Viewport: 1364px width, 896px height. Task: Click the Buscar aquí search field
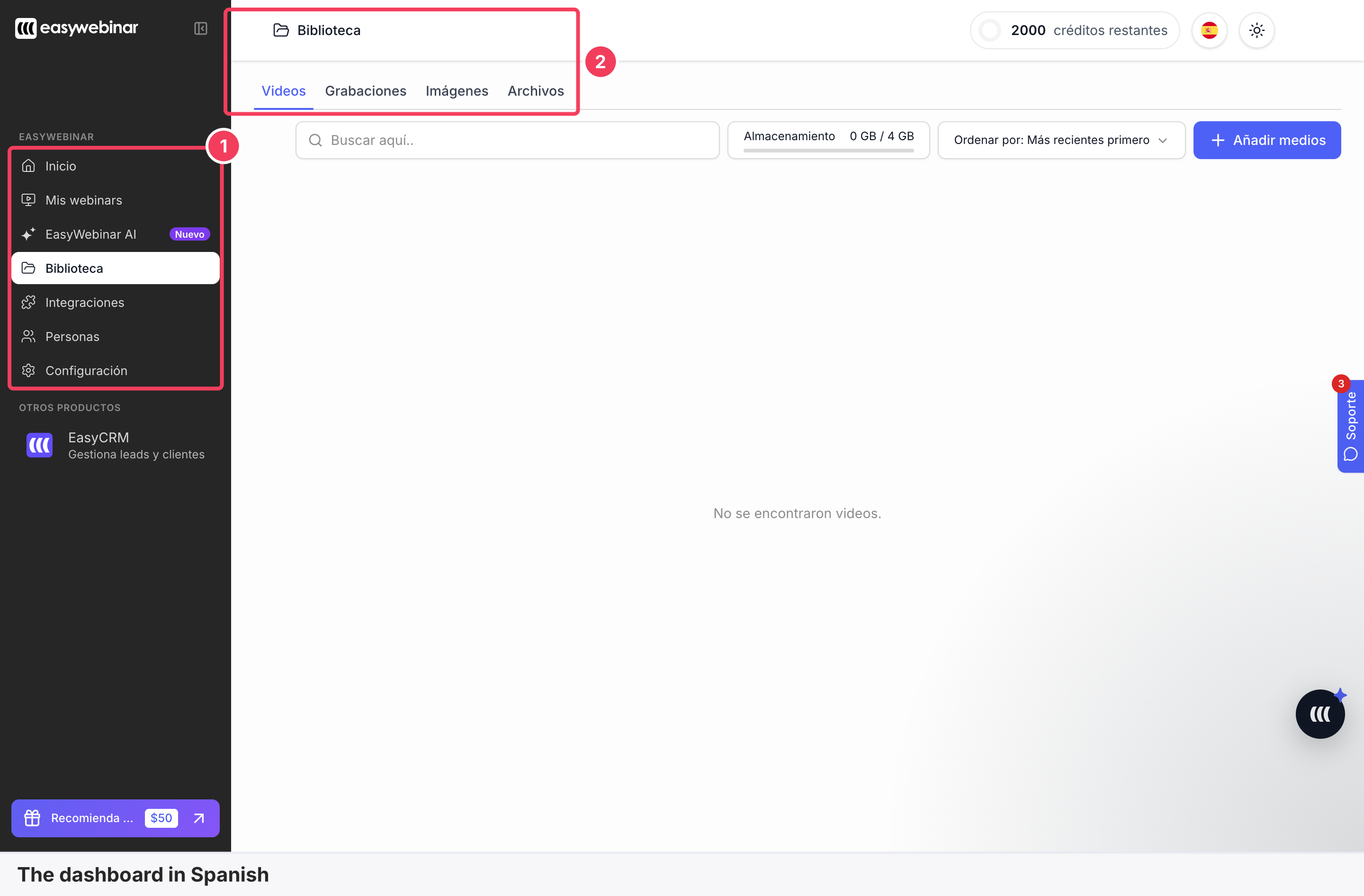coord(507,140)
